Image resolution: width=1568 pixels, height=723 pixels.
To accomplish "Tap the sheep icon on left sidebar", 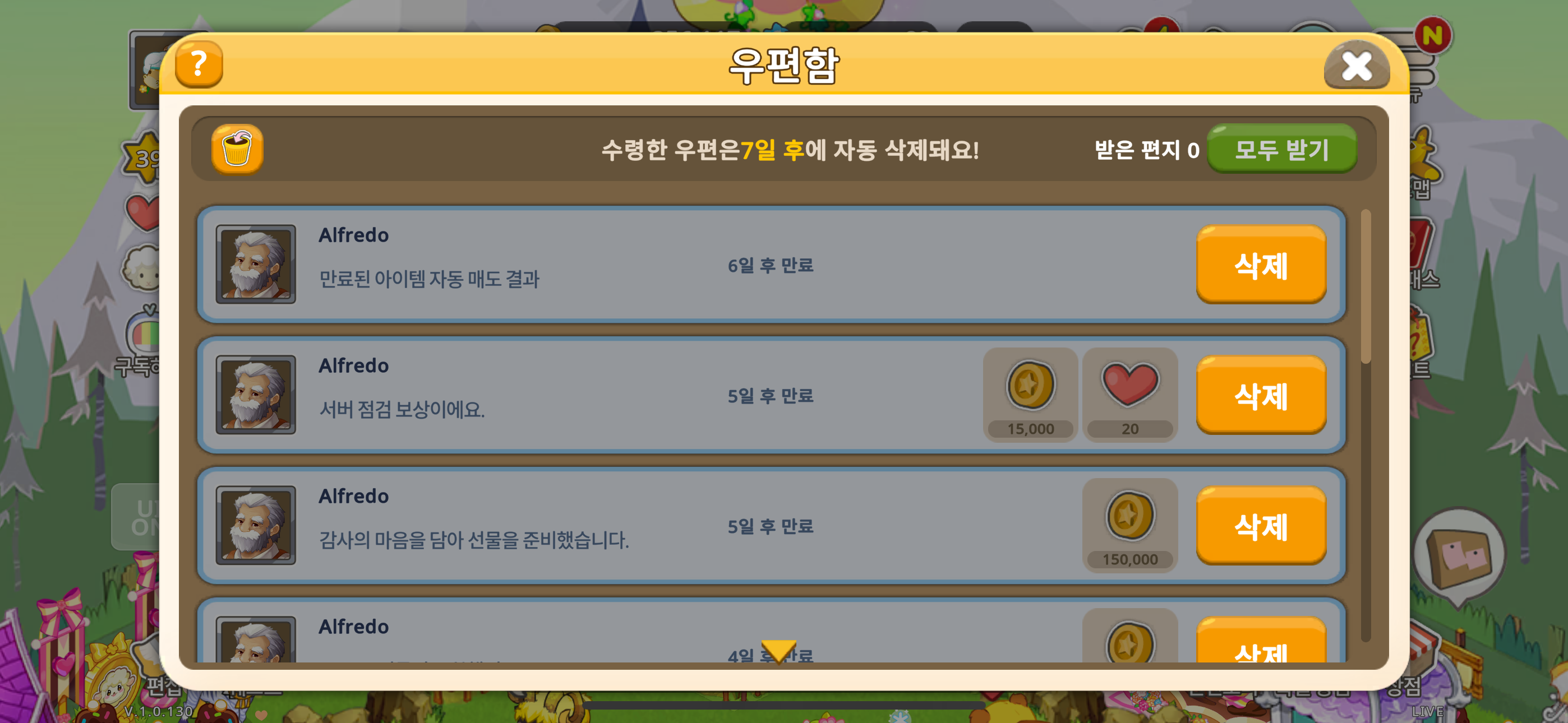I will [x=141, y=268].
